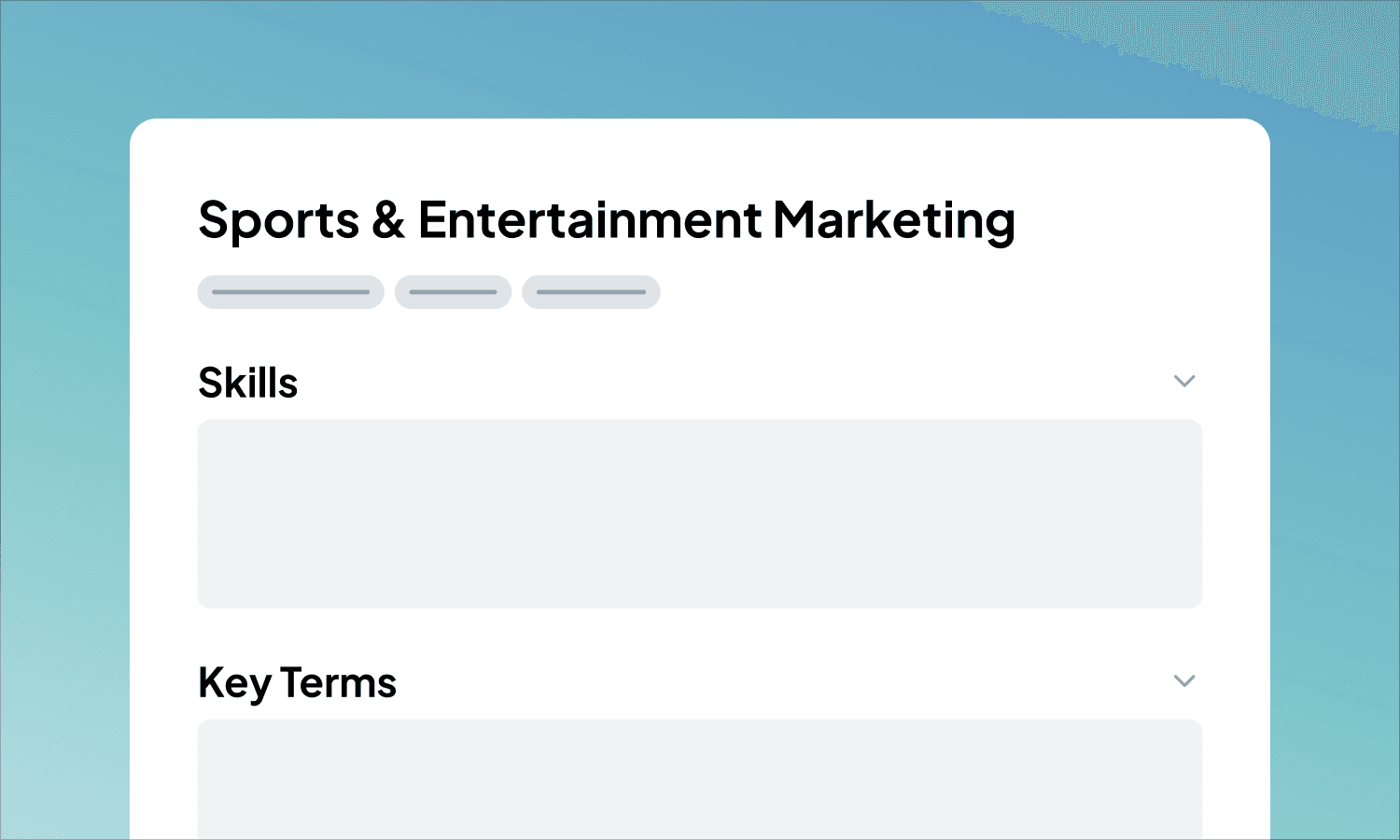The height and width of the screenshot is (840, 1400).
Task: Collapse the Key Terms section chevron
Action: click(x=1184, y=680)
